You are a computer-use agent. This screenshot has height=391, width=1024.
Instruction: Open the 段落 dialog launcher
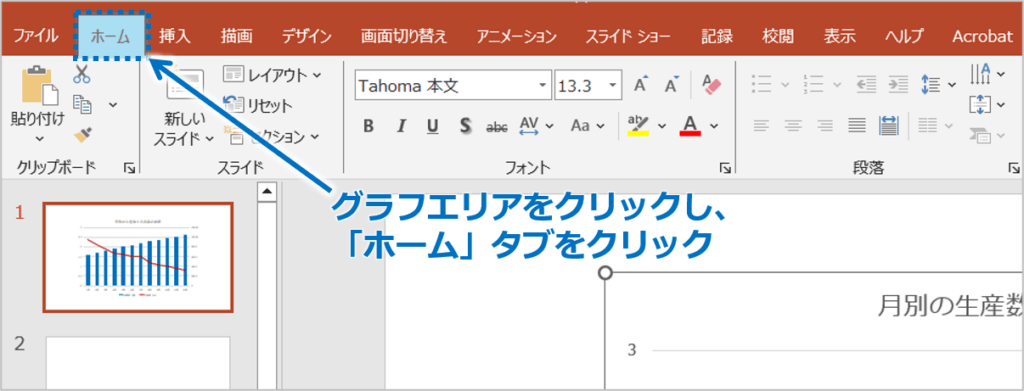[1014, 169]
